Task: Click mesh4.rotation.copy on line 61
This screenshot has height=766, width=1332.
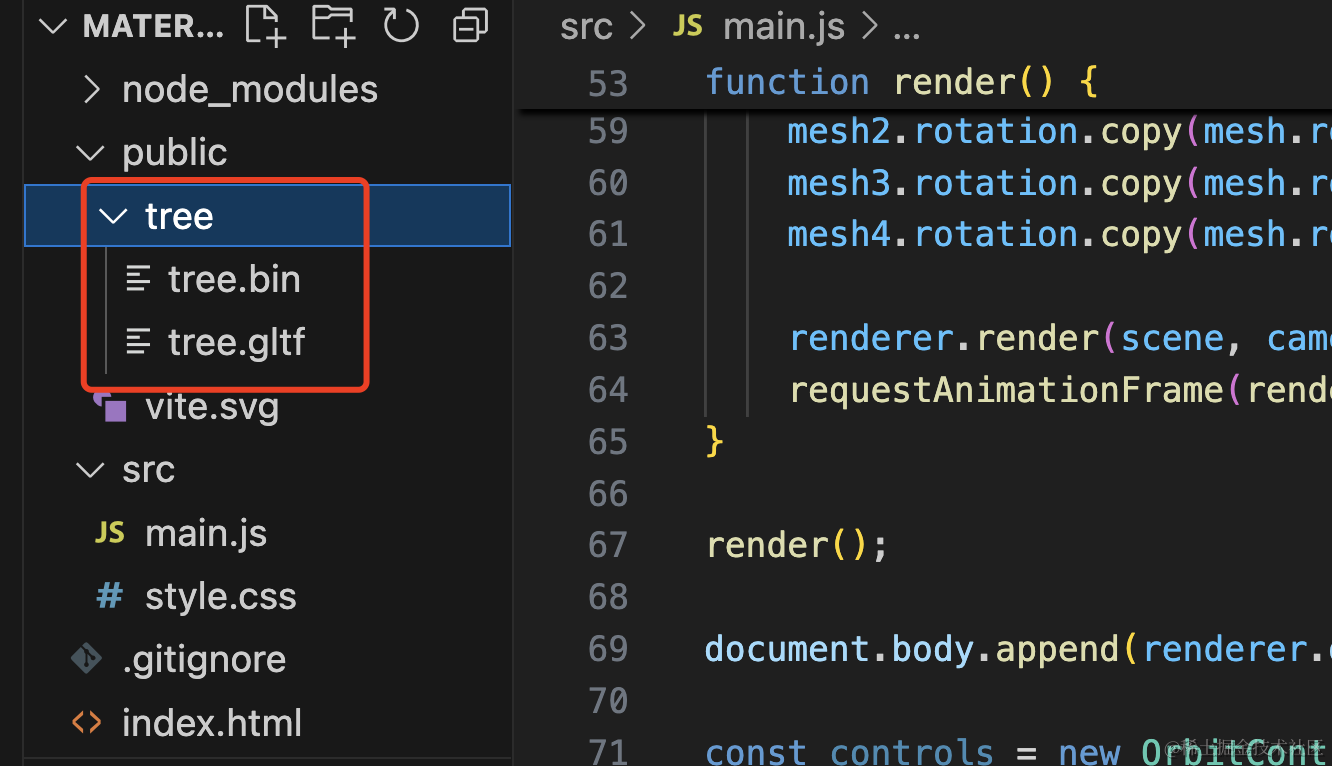Action: tap(984, 235)
